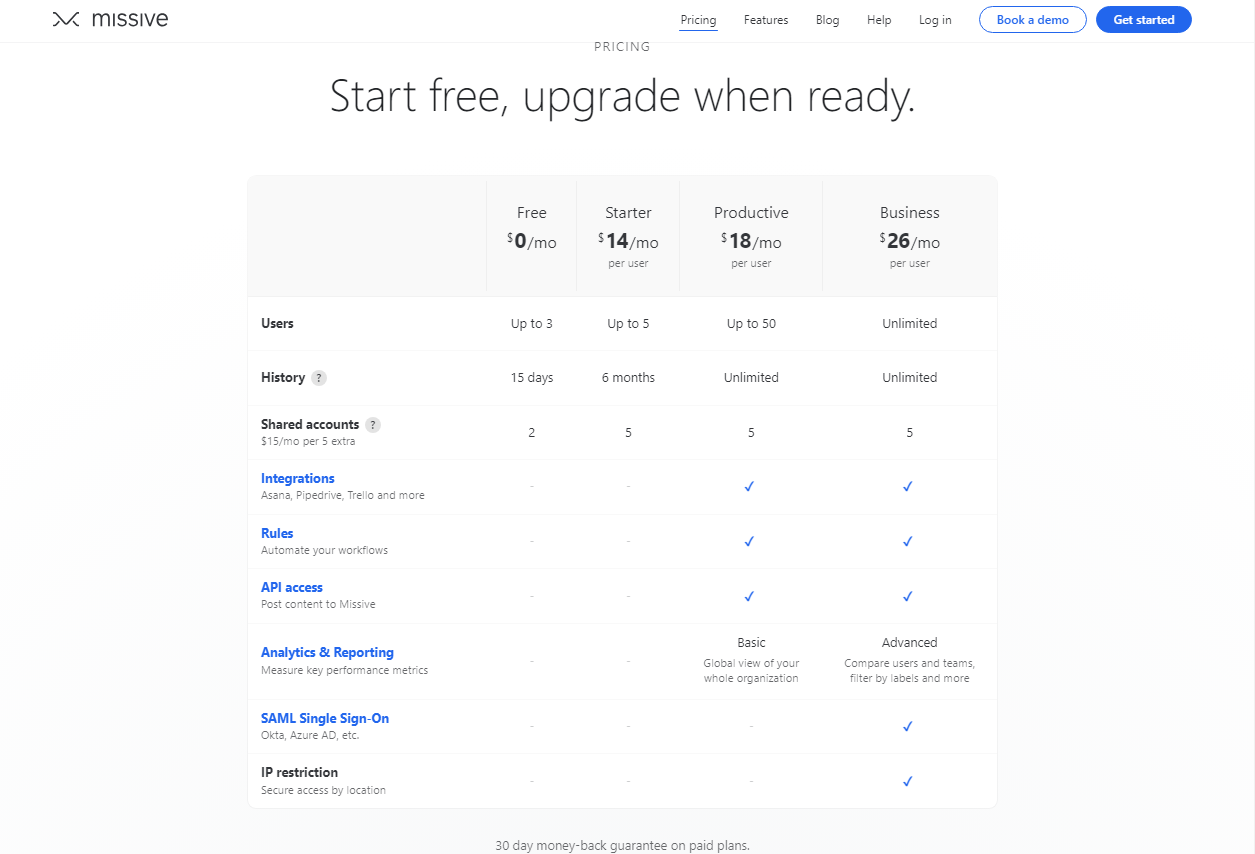This screenshot has width=1255, height=854.
Task: Click the Productive plan API access checkmark
Action: point(750,596)
